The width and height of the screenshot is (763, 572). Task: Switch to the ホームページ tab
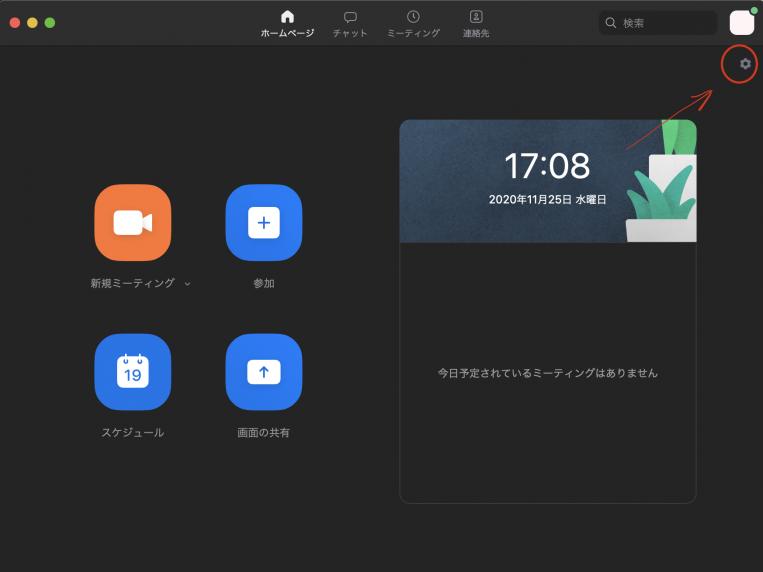287,24
